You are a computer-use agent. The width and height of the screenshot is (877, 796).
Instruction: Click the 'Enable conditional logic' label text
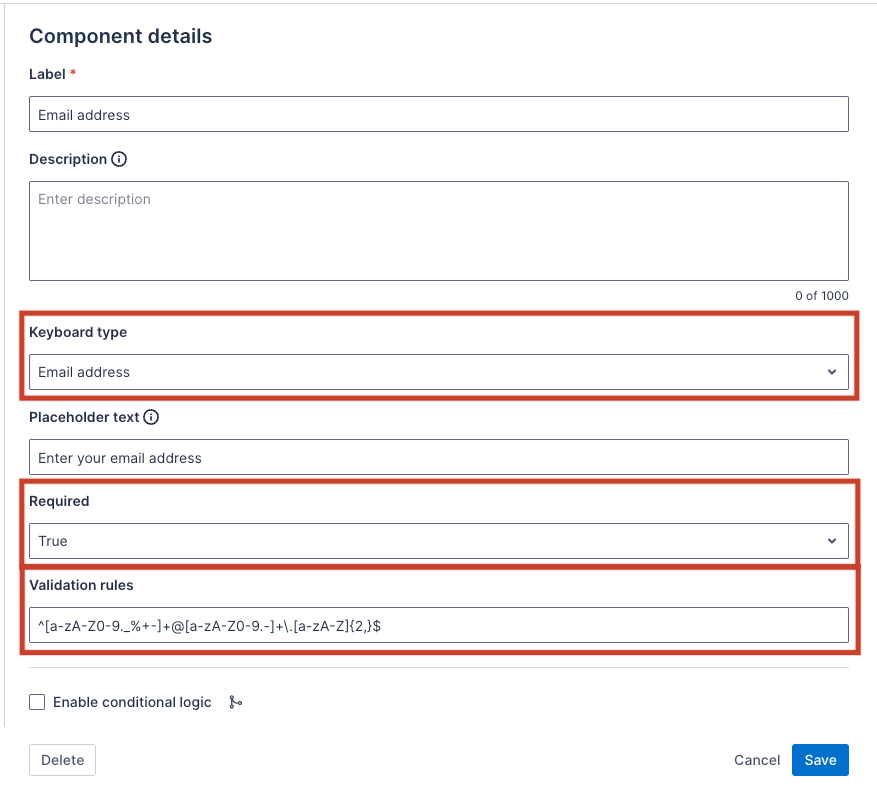[x=132, y=702]
